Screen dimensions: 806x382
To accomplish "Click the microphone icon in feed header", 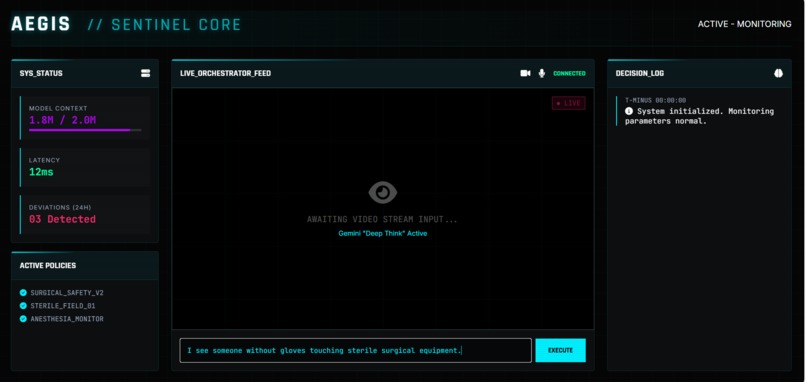I will (x=541, y=74).
